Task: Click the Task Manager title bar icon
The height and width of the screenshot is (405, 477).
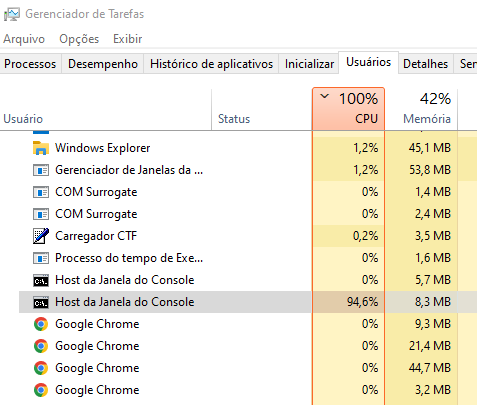Action: pos(12,14)
